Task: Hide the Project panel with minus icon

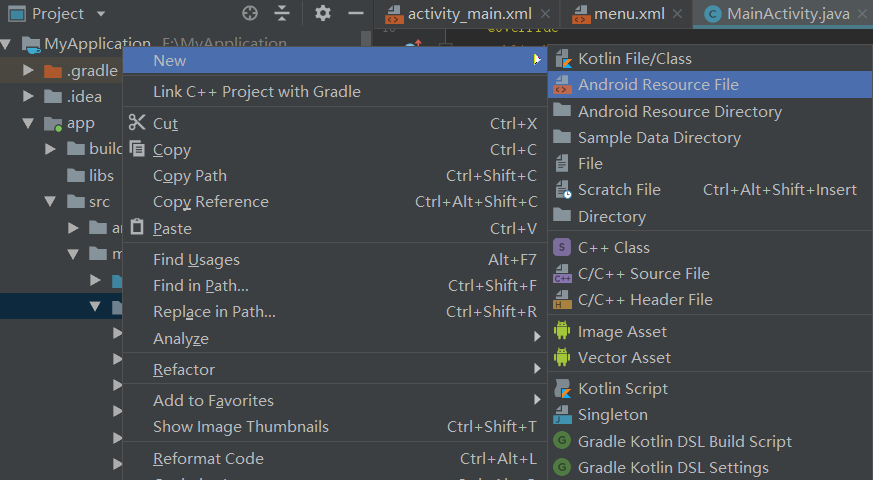Action: [x=356, y=13]
